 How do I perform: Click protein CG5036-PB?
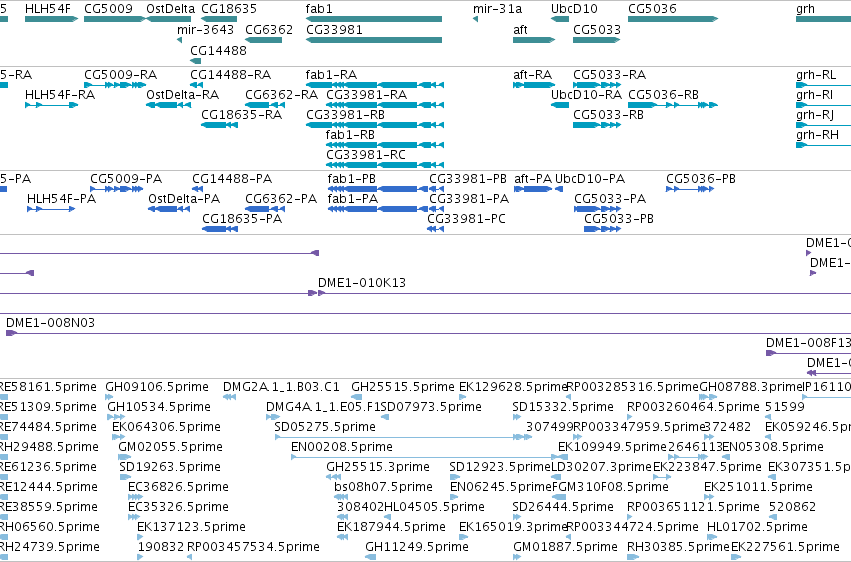(x=701, y=178)
